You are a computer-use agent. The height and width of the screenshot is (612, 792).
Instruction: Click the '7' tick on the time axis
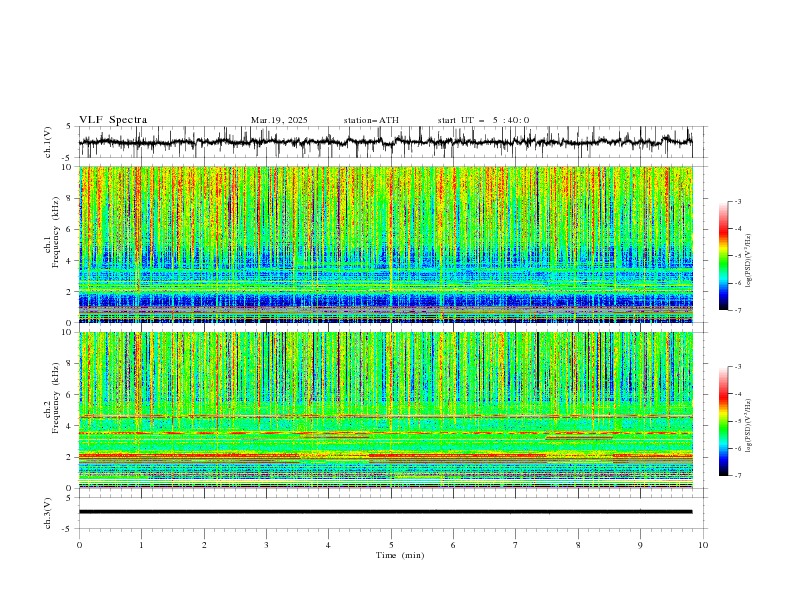(x=516, y=545)
